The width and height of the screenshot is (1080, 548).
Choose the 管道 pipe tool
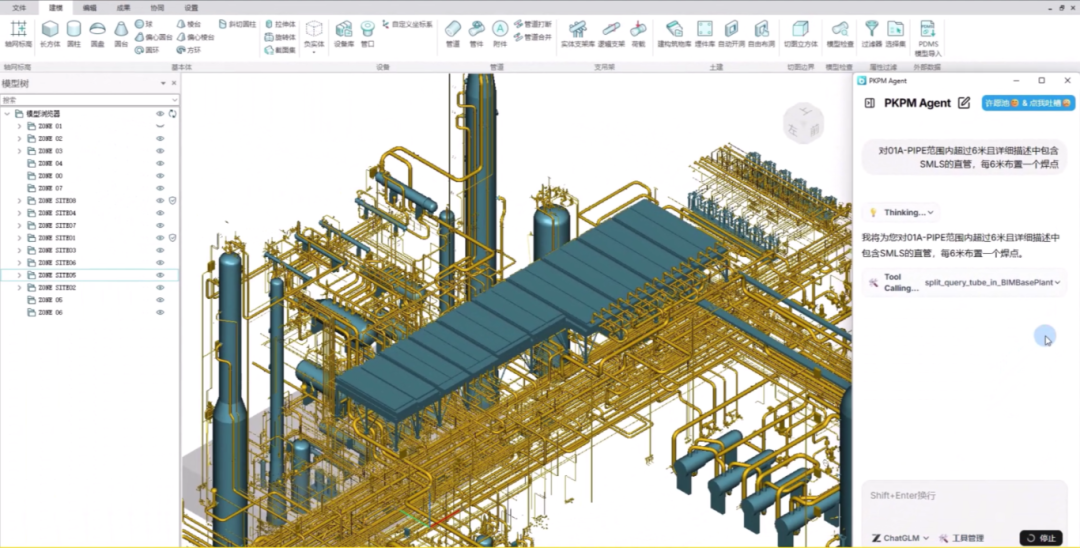[x=453, y=33]
